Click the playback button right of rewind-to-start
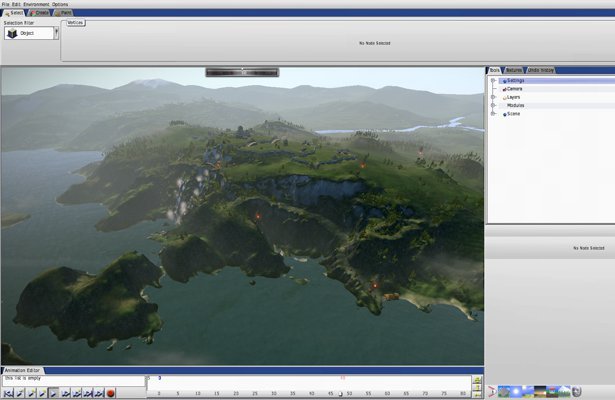The width and height of the screenshot is (615, 400). point(20,393)
